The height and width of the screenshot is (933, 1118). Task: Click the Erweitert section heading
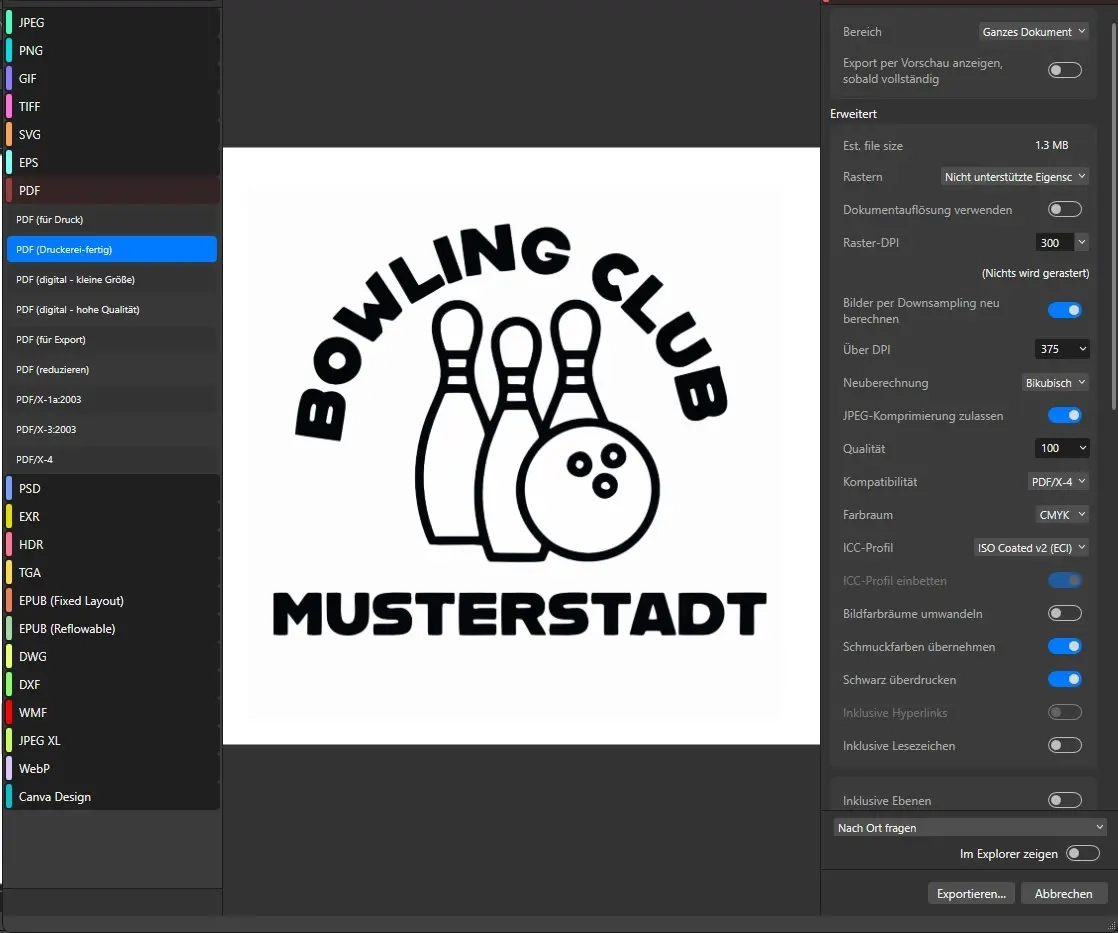pyautogui.click(x=853, y=114)
